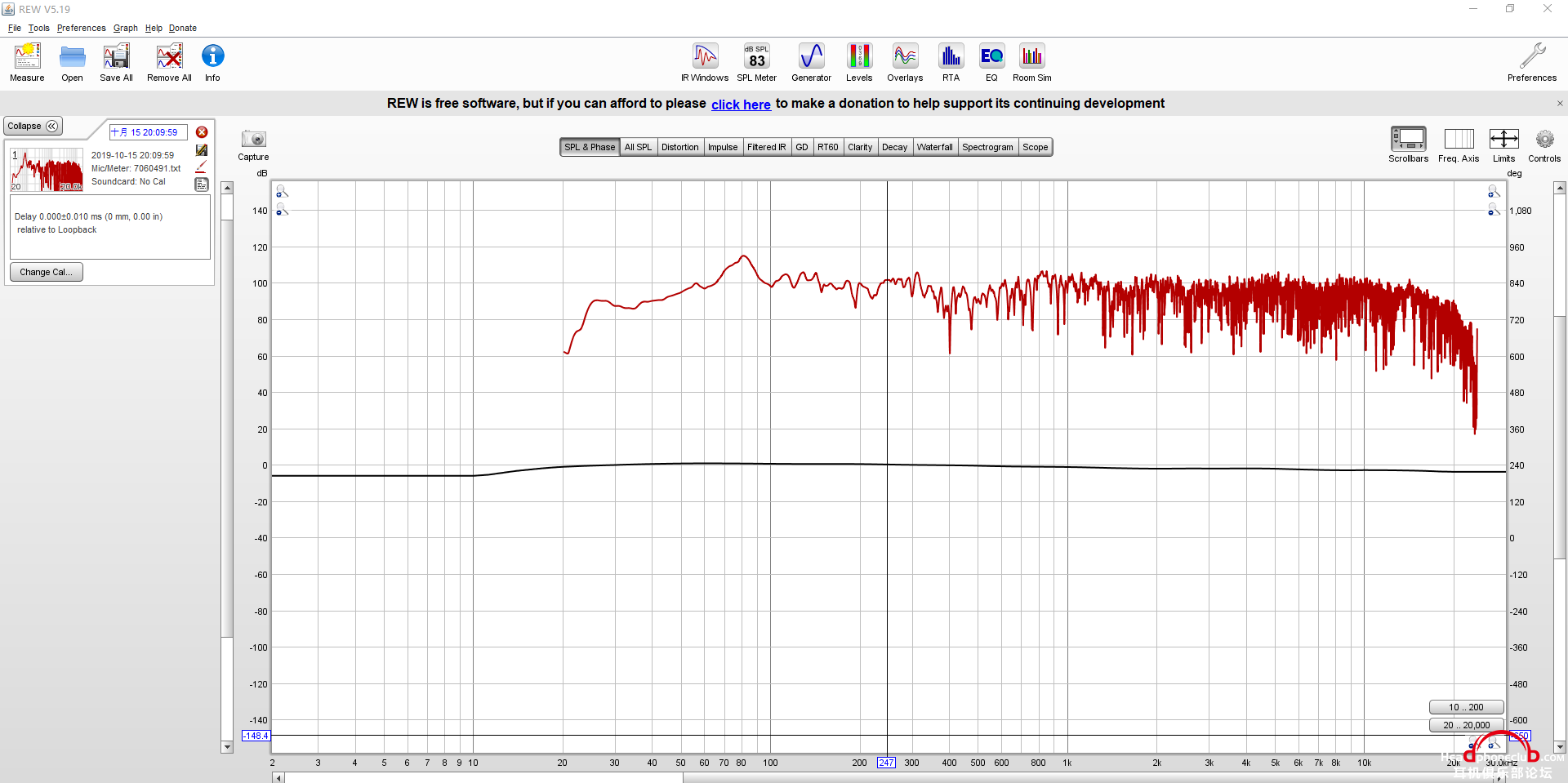Remove measurement with red X icon

coord(202,132)
